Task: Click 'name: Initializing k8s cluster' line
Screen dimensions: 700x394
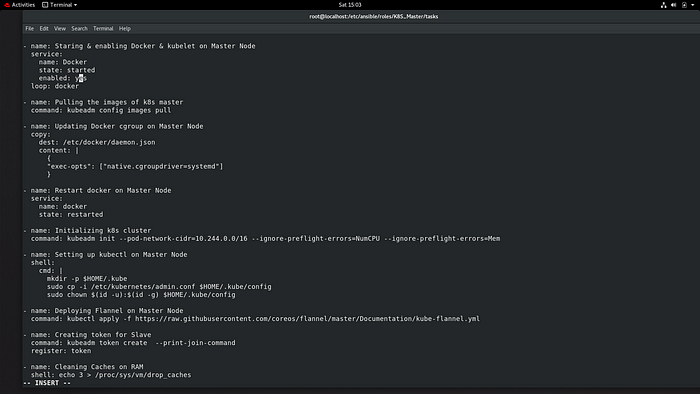Action: [91, 231]
